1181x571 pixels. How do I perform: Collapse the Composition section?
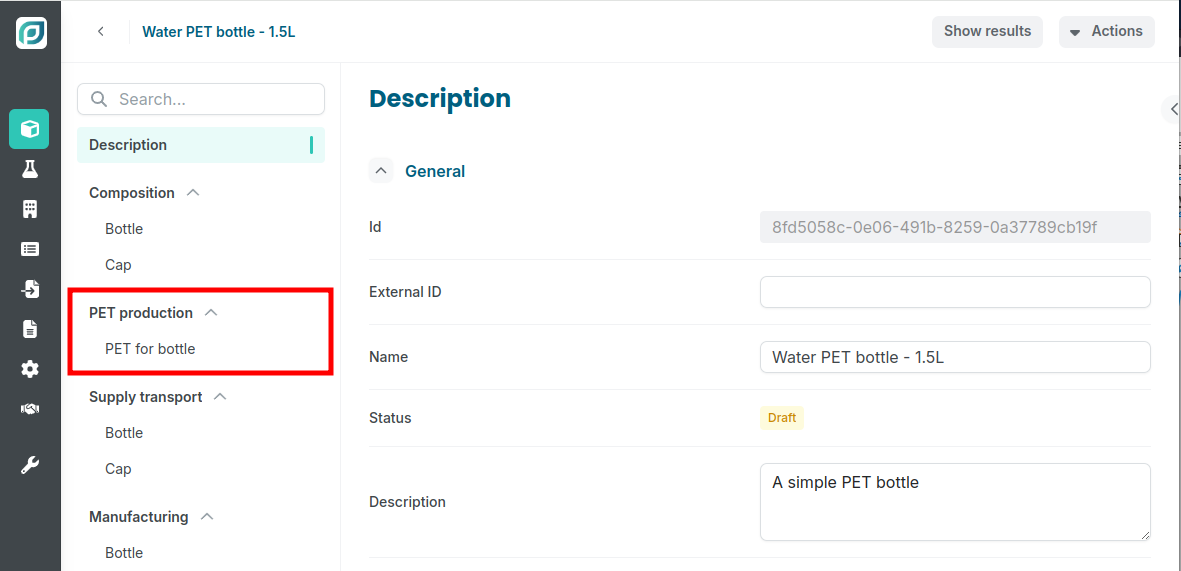coord(193,193)
